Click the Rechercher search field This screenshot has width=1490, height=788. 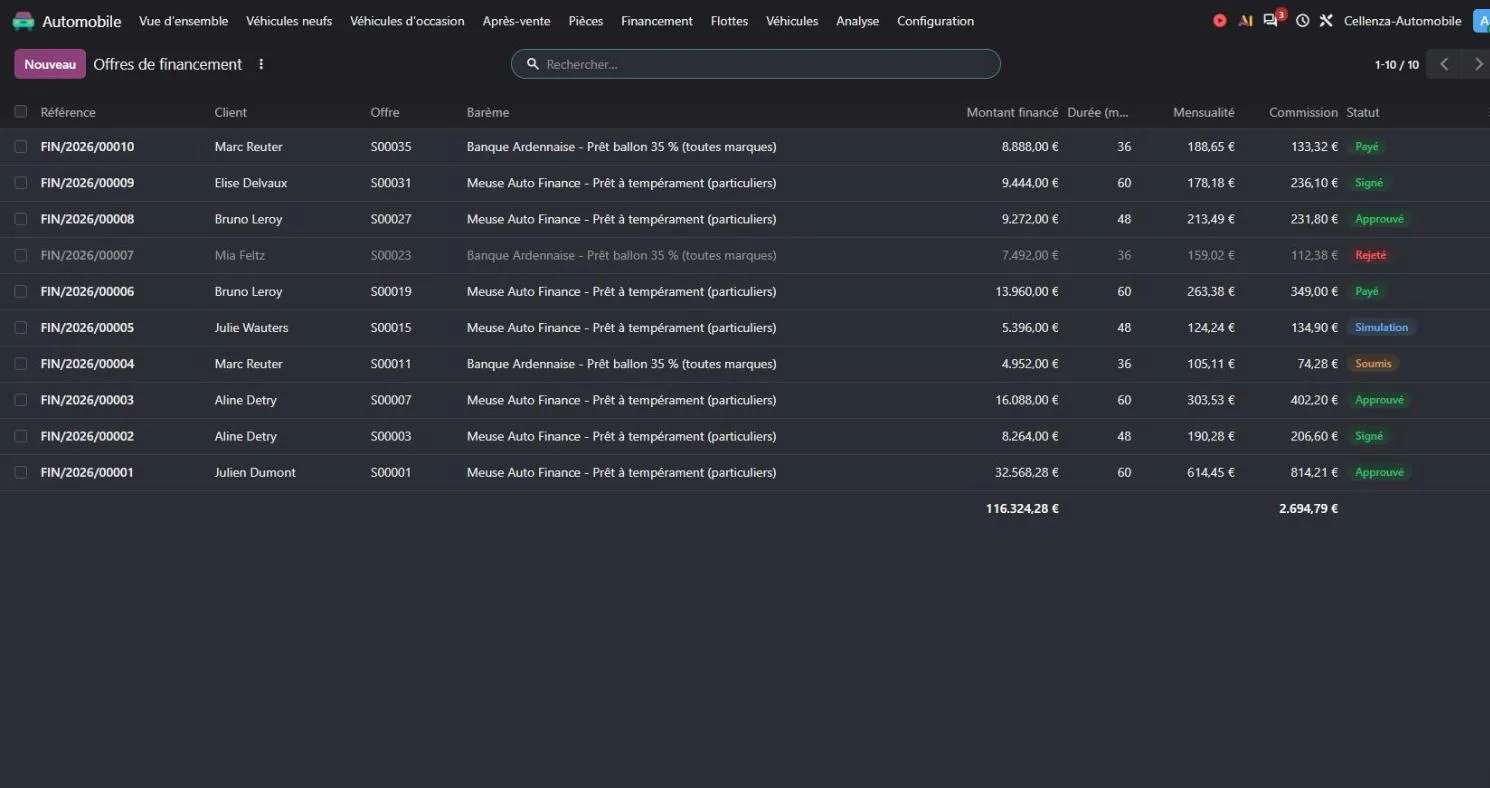tap(756, 64)
